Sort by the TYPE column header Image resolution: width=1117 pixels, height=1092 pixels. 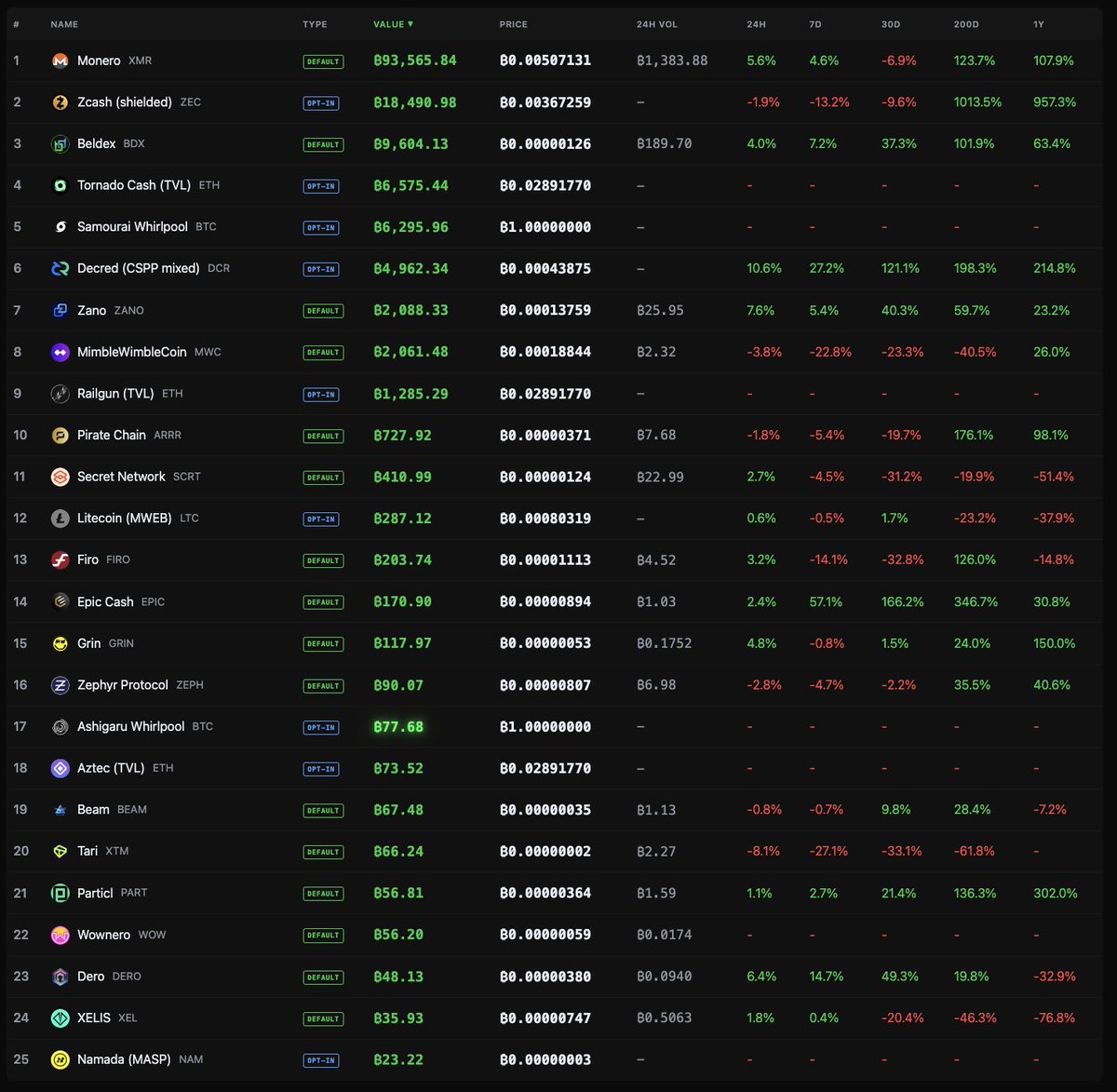(x=315, y=24)
